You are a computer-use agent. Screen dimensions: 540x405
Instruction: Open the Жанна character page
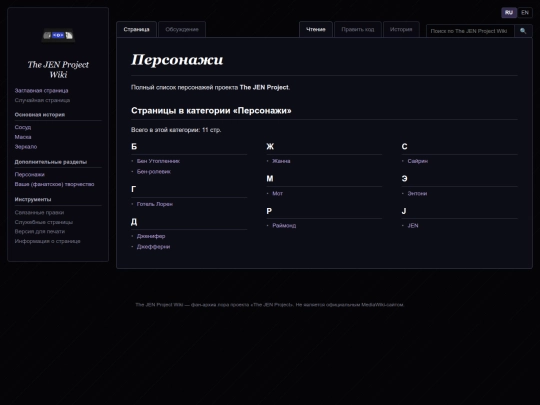pyautogui.click(x=281, y=161)
